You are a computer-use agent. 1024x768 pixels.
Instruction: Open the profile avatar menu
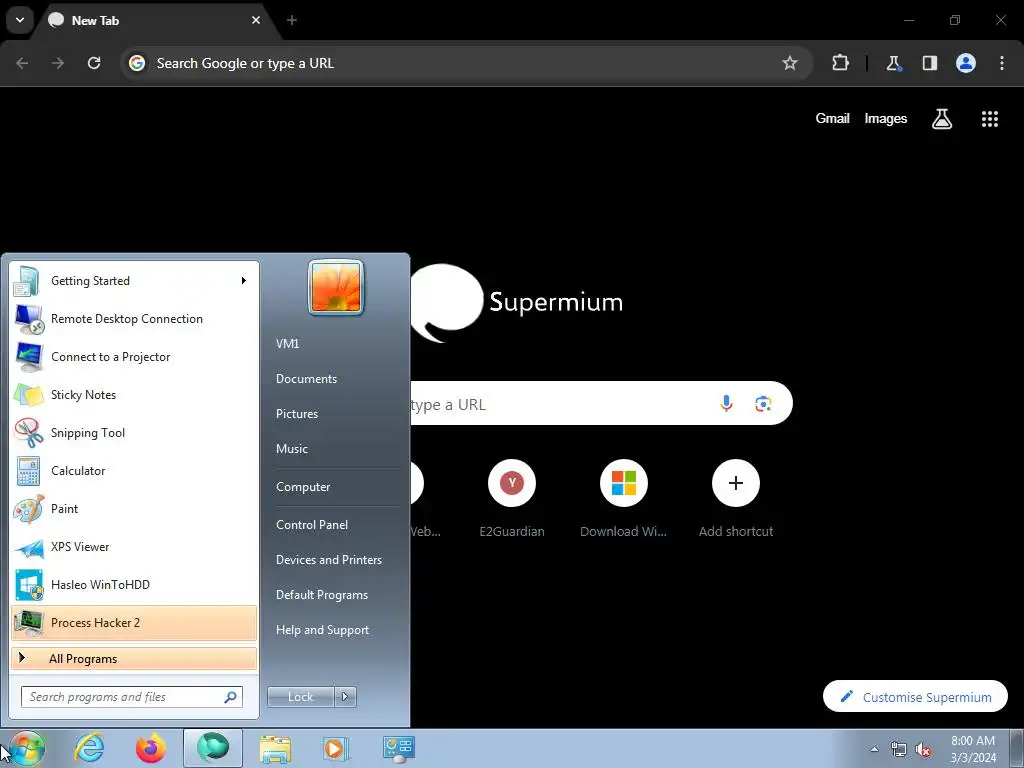(966, 63)
